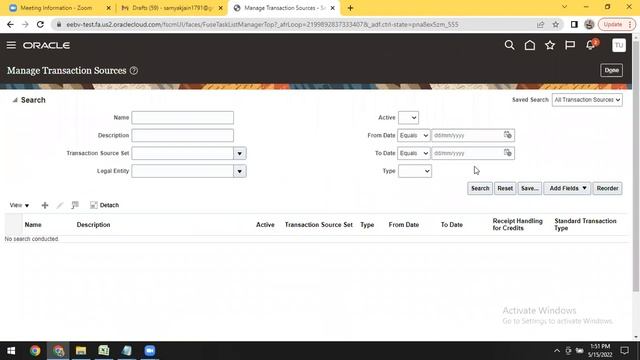Open the Add Fields dropdown
This screenshot has height=360, width=640.
click(567, 188)
